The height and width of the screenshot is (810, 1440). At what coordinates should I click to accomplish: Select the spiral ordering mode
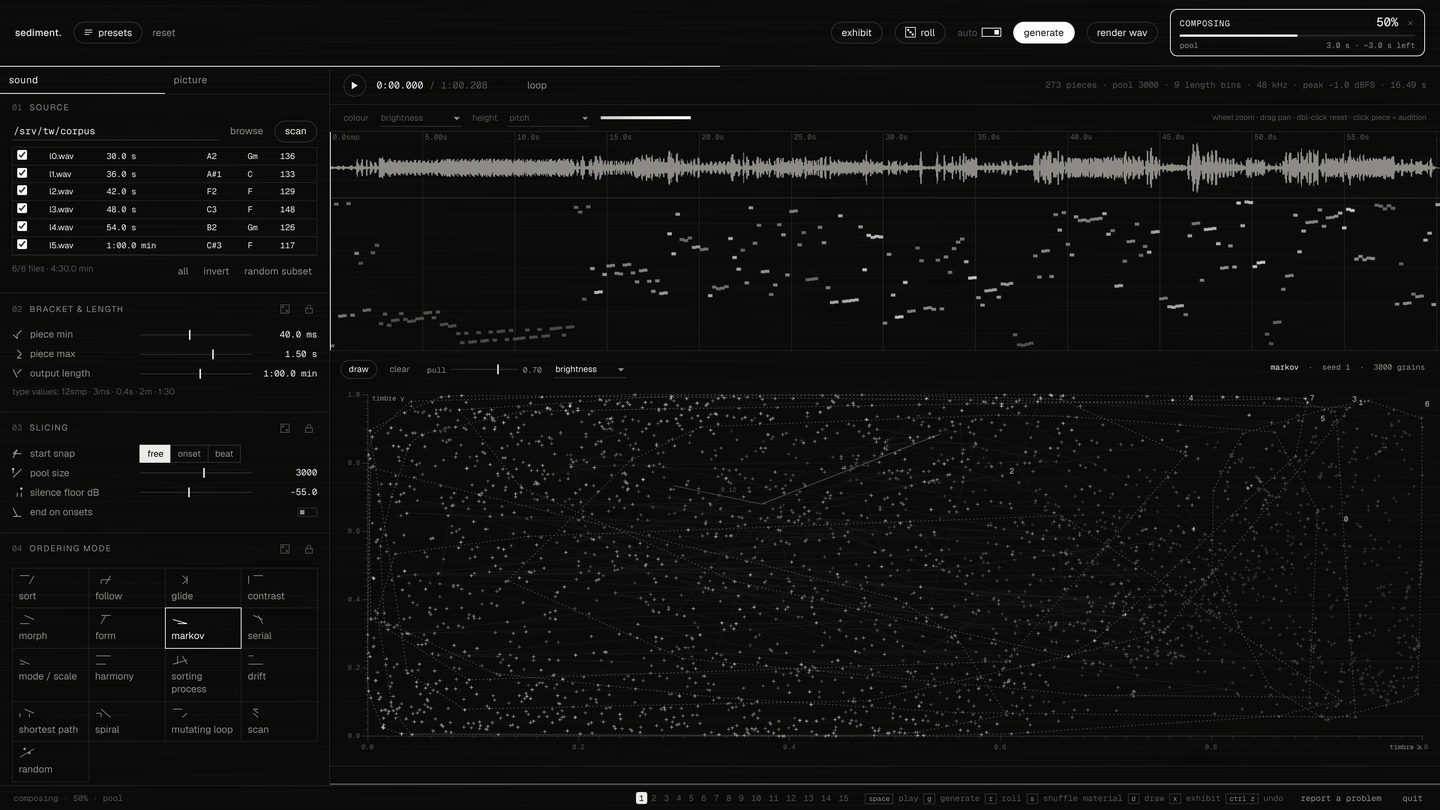point(127,721)
